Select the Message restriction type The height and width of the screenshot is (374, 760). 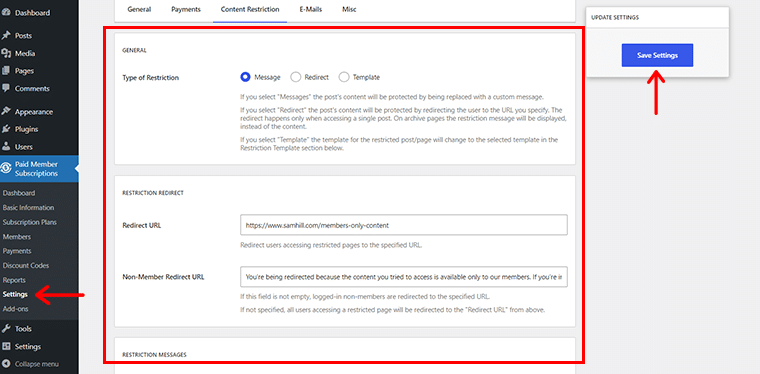[x=245, y=77]
